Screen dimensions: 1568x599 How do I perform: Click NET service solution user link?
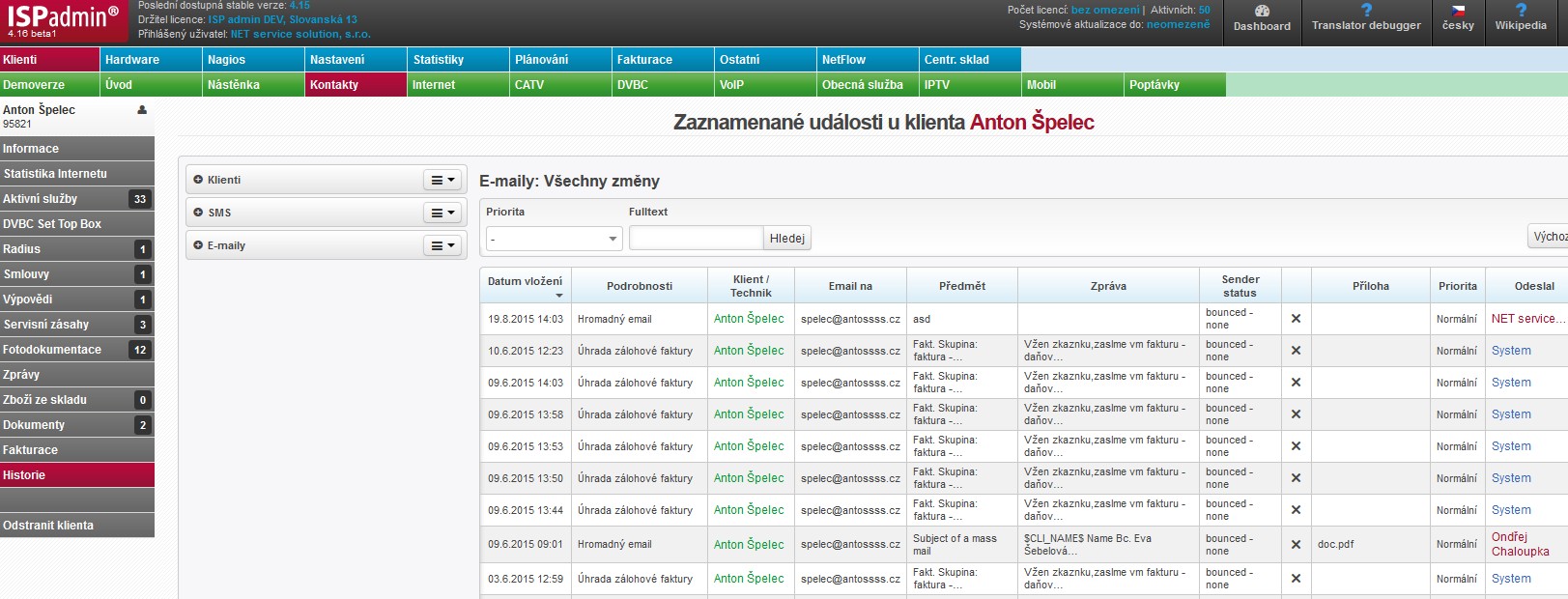[x=299, y=34]
